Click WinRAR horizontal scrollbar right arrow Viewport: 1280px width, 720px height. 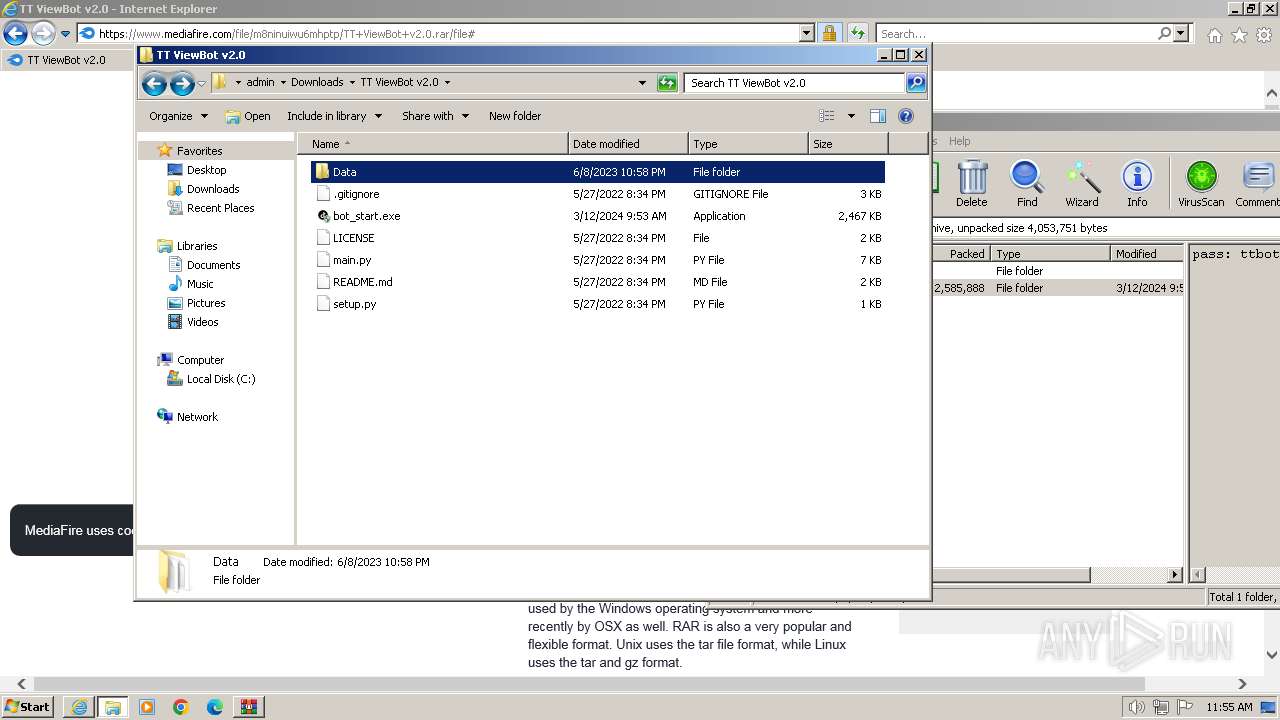click(x=1175, y=575)
